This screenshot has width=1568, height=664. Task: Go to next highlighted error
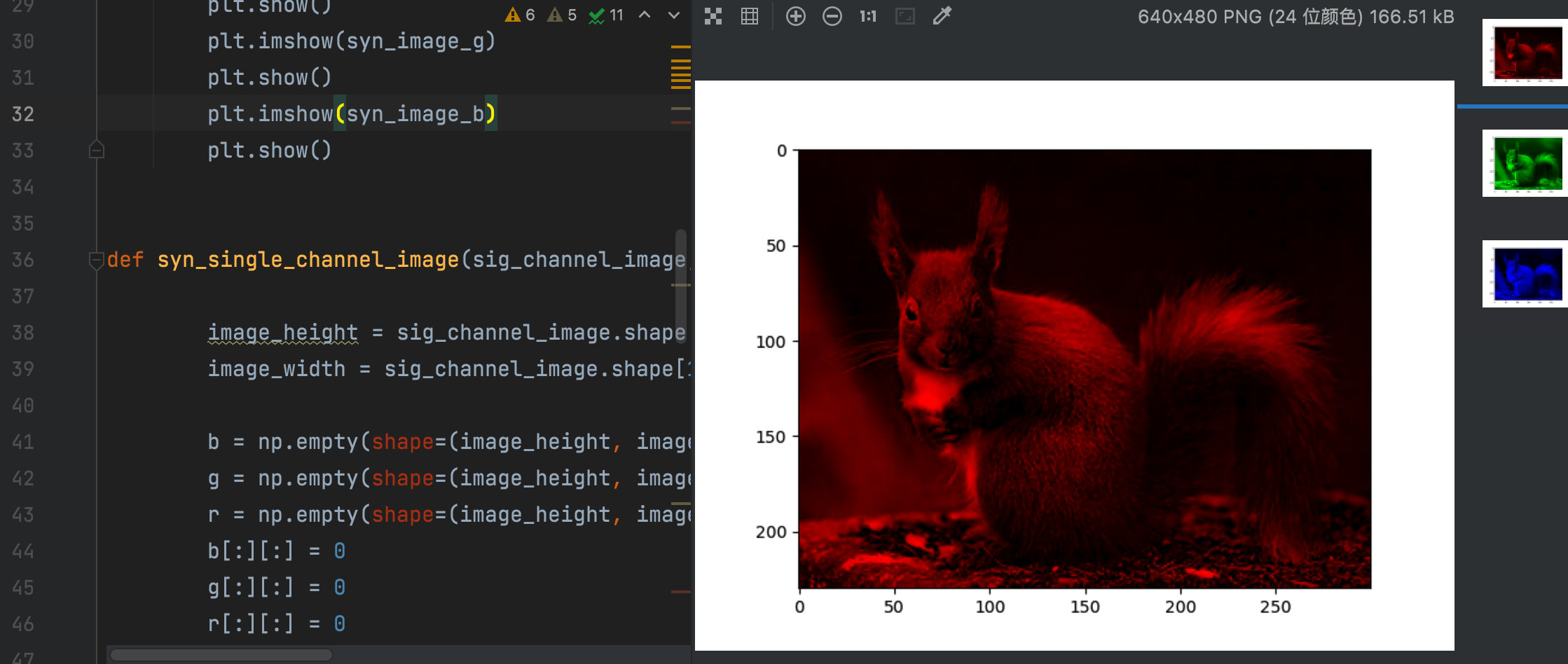click(x=674, y=15)
